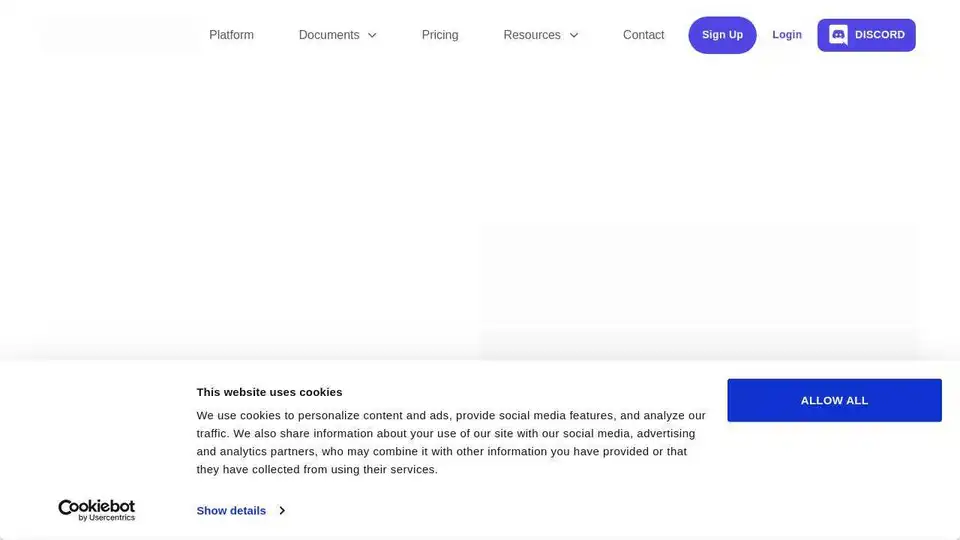Click the Sign Up button
This screenshot has width=960, height=540.
click(x=722, y=35)
